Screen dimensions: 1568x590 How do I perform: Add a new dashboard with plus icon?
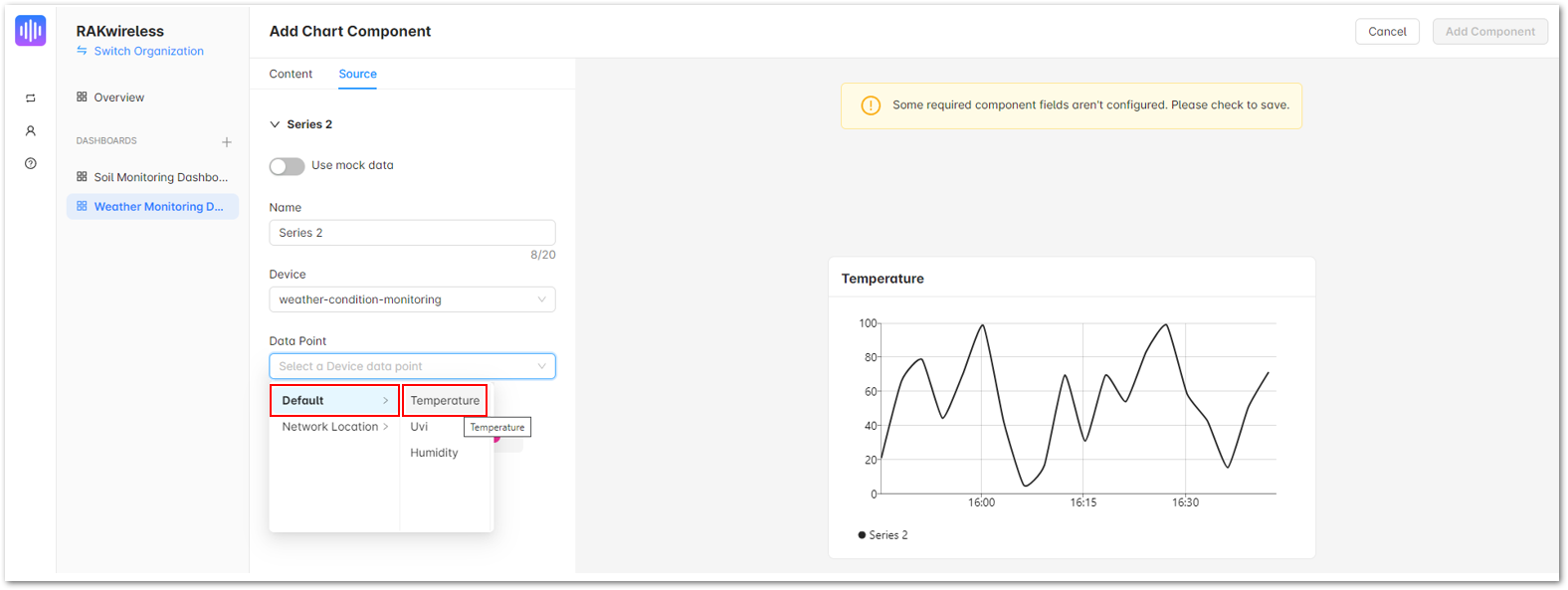click(227, 142)
